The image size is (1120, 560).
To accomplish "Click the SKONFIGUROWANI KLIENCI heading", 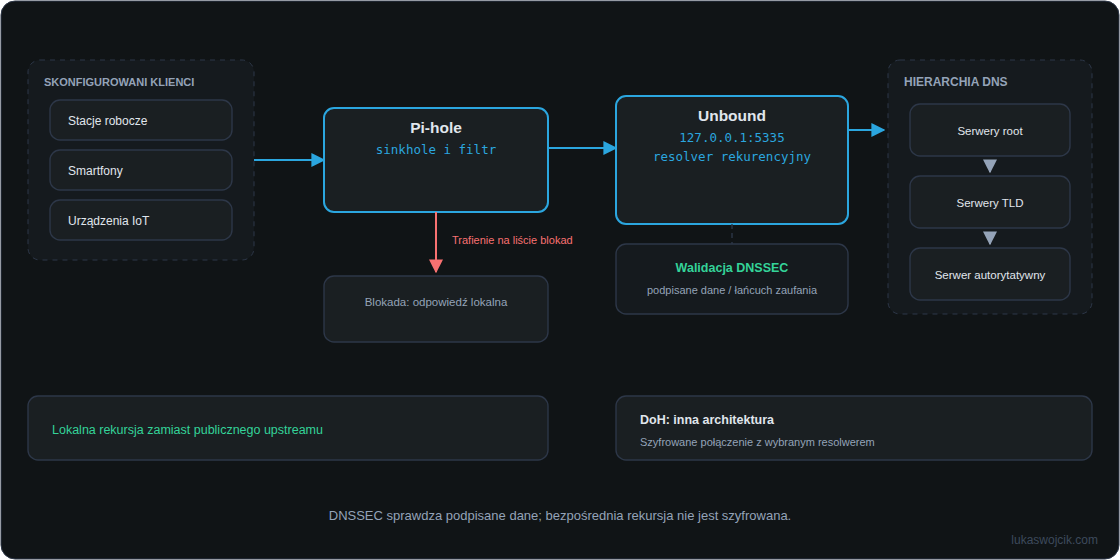I will point(119,82).
